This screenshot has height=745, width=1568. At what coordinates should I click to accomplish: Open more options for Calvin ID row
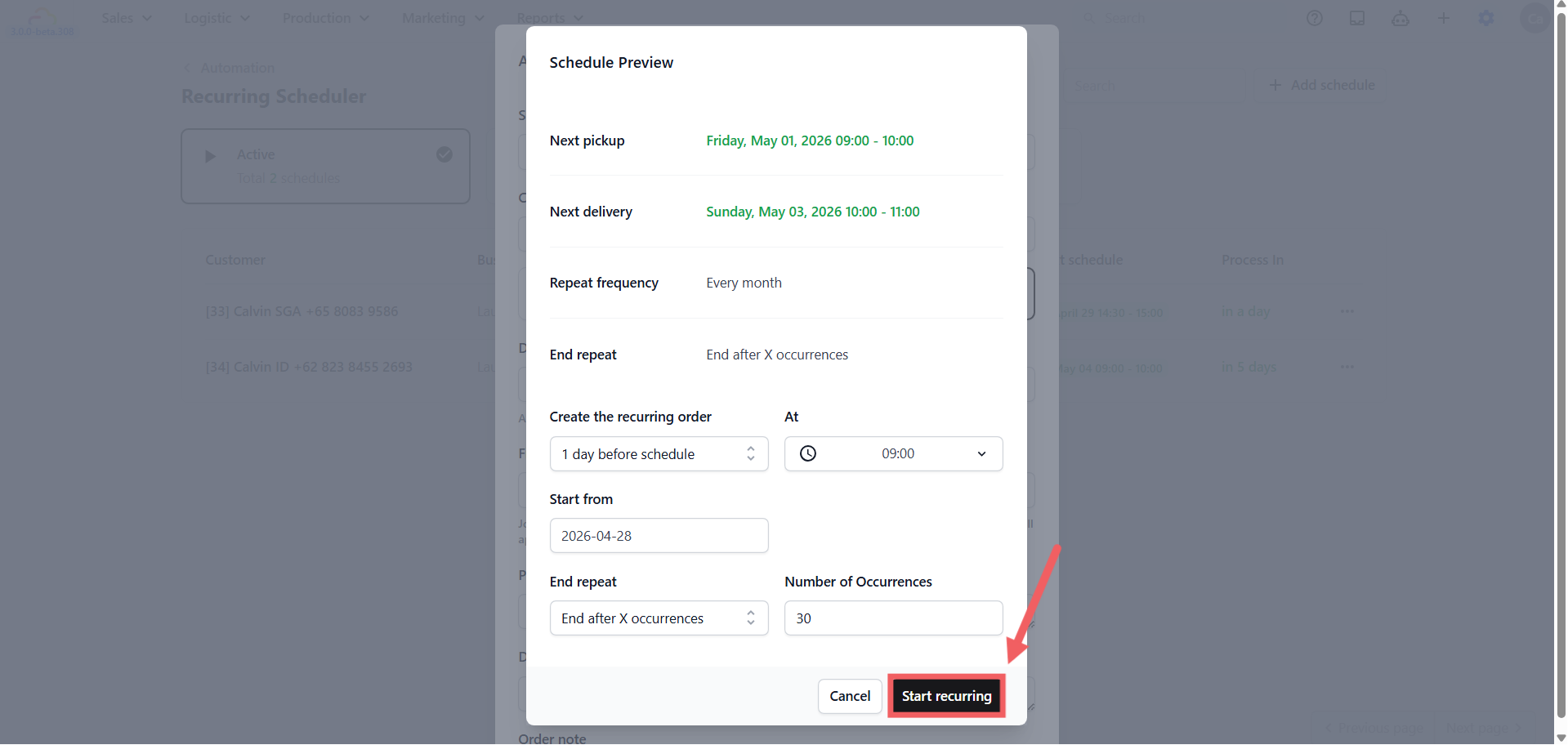[1347, 367]
